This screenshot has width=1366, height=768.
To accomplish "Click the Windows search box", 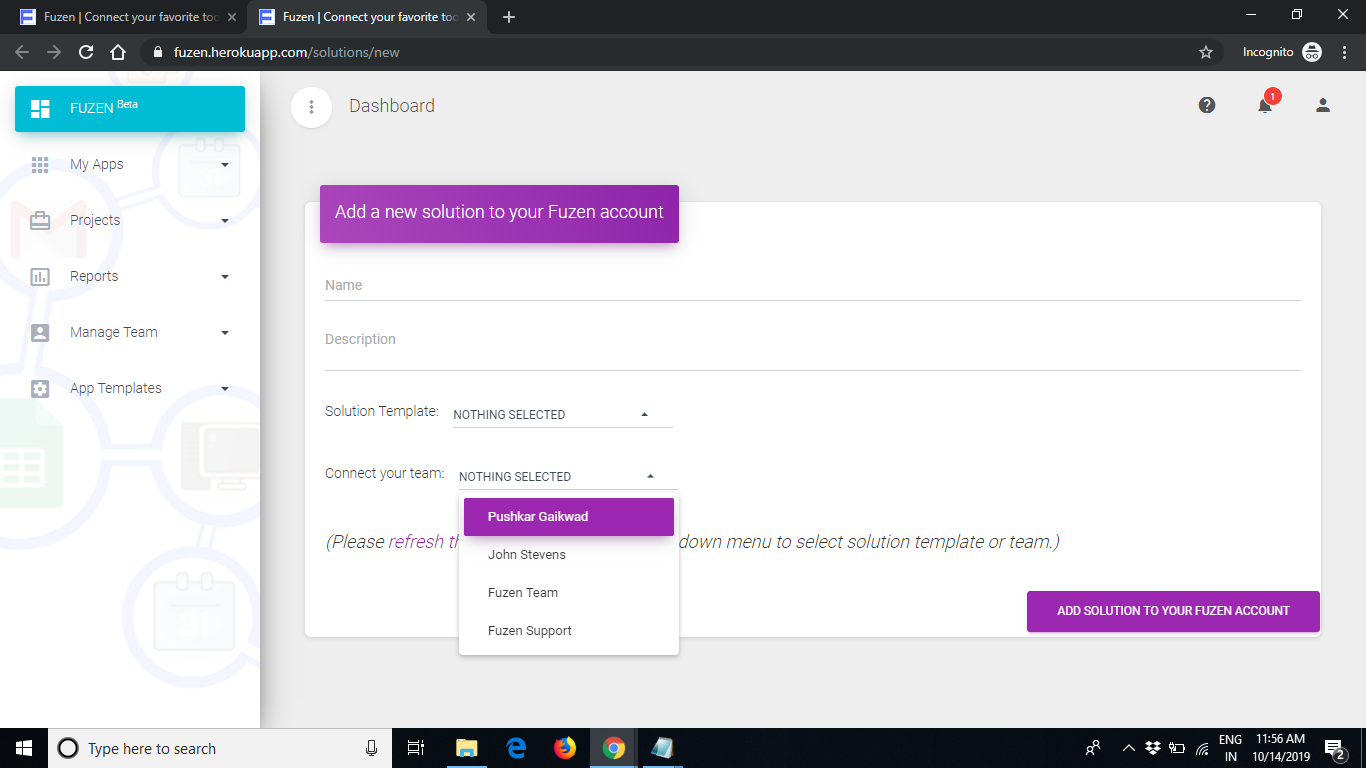I will (220, 748).
